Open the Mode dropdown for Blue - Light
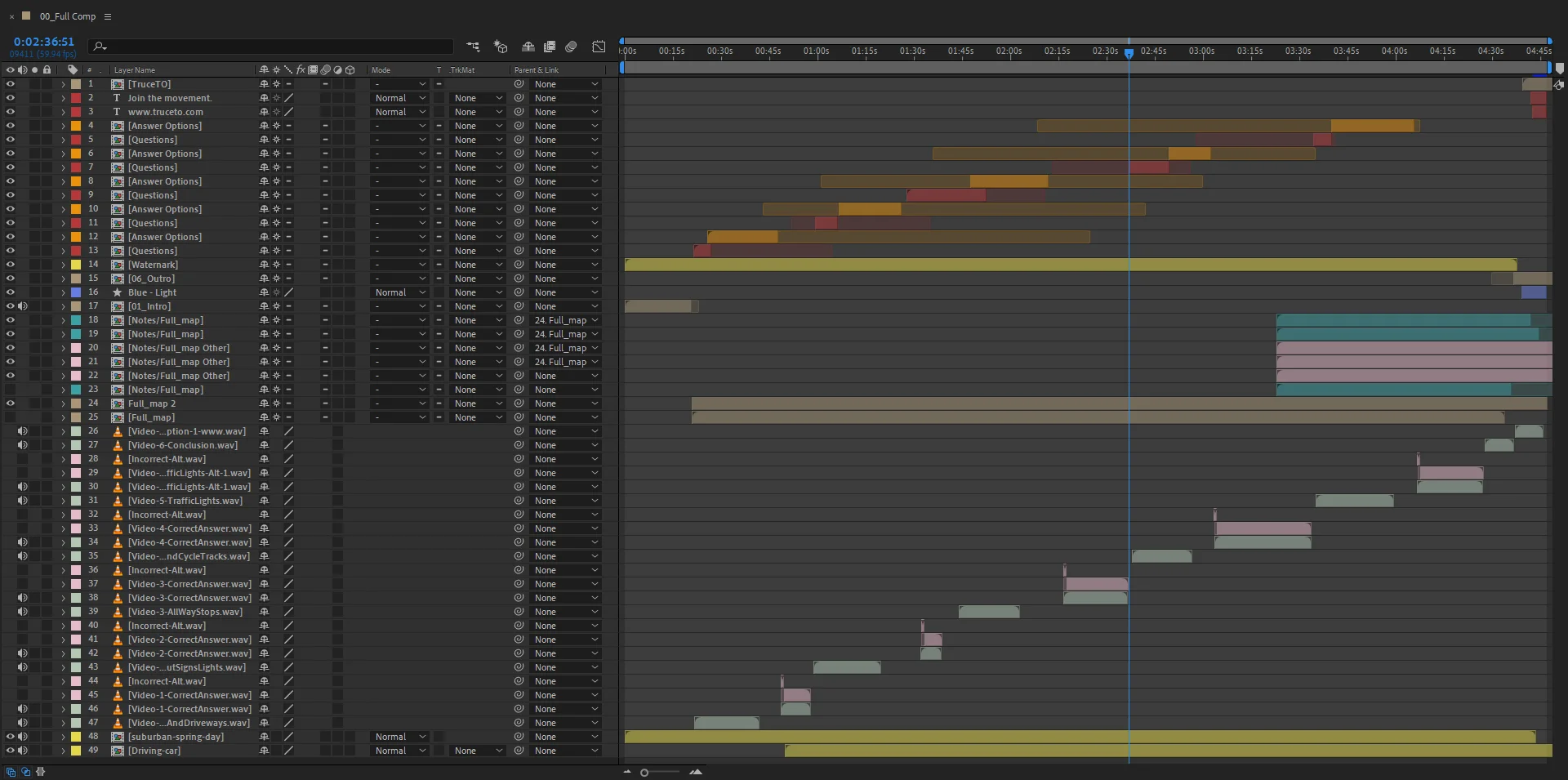The image size is (1568, 780). pyautogui.click(x=400, y=292)
